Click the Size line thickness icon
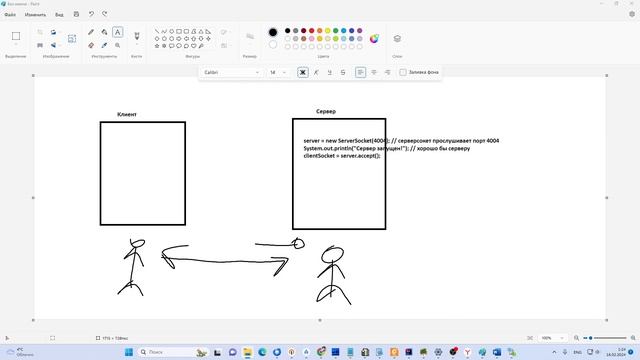The height and width of the screenshot is (360, 640). click(x=250, y=36)
